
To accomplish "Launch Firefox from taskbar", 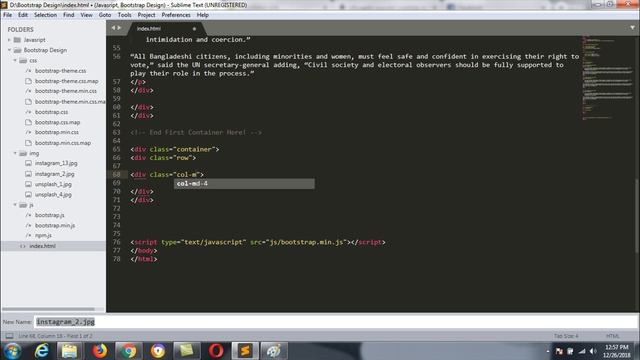I will (x=99, y=351).
